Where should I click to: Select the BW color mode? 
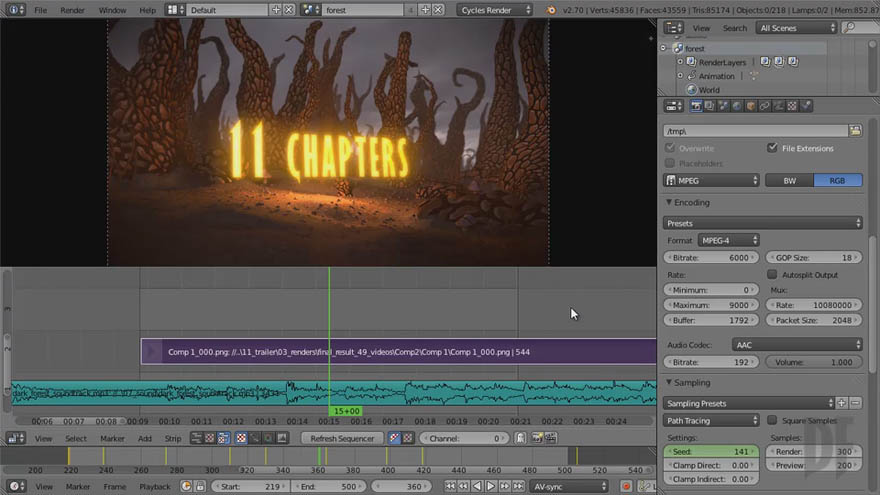tap(789, 180)
